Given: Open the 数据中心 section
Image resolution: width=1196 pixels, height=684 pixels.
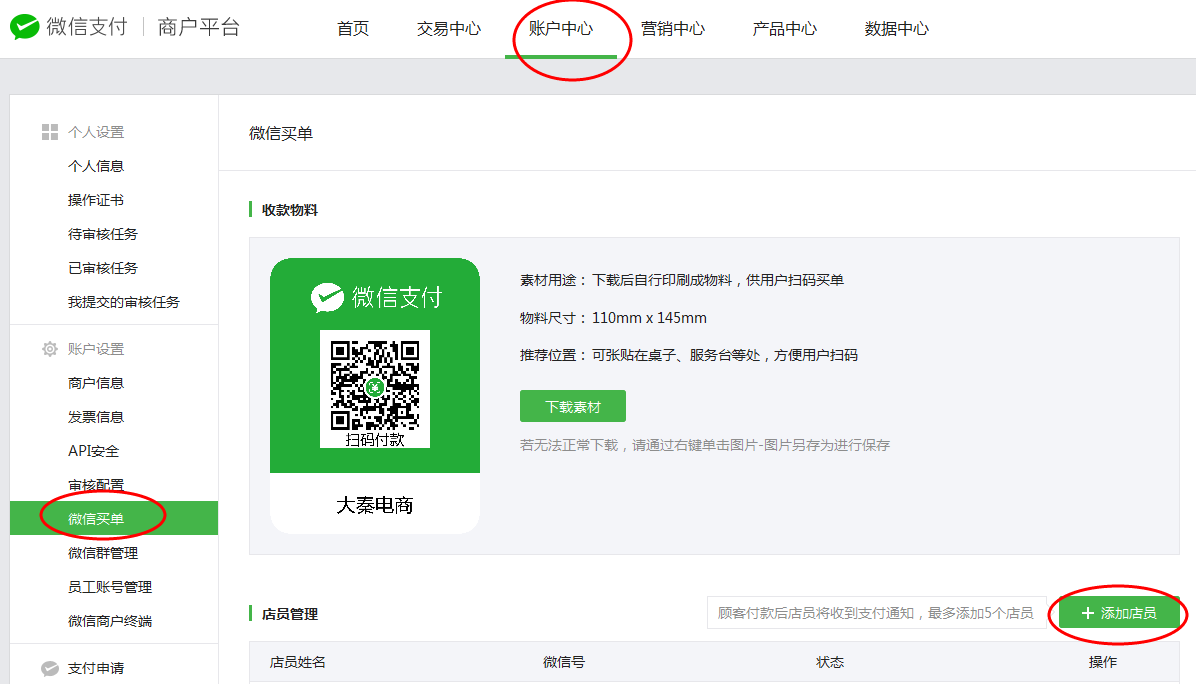Looking at the screenshot, I should pos(895,30).
